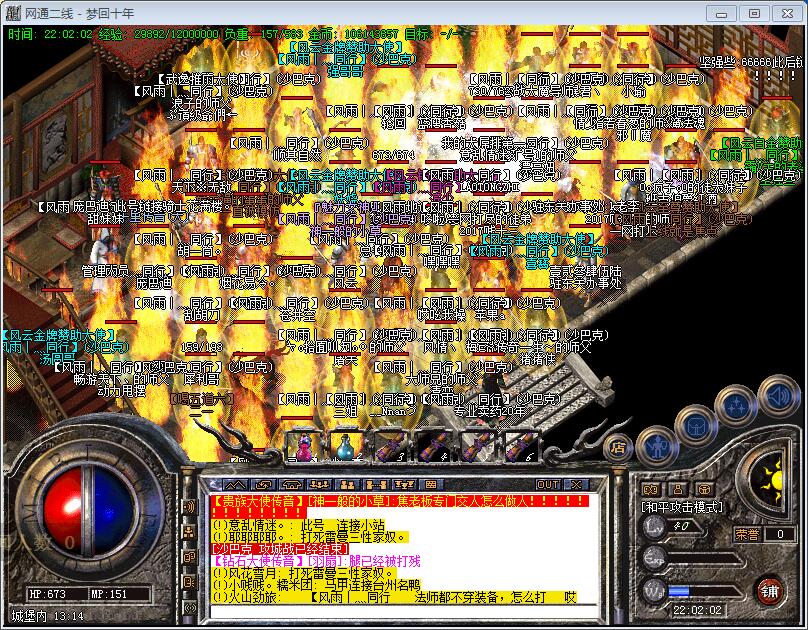The width and height of the screenshot is (808, 630).
Task: Click the 意乱情迷 chat message line
Action: pyautogui.click(x=298, y=525)
